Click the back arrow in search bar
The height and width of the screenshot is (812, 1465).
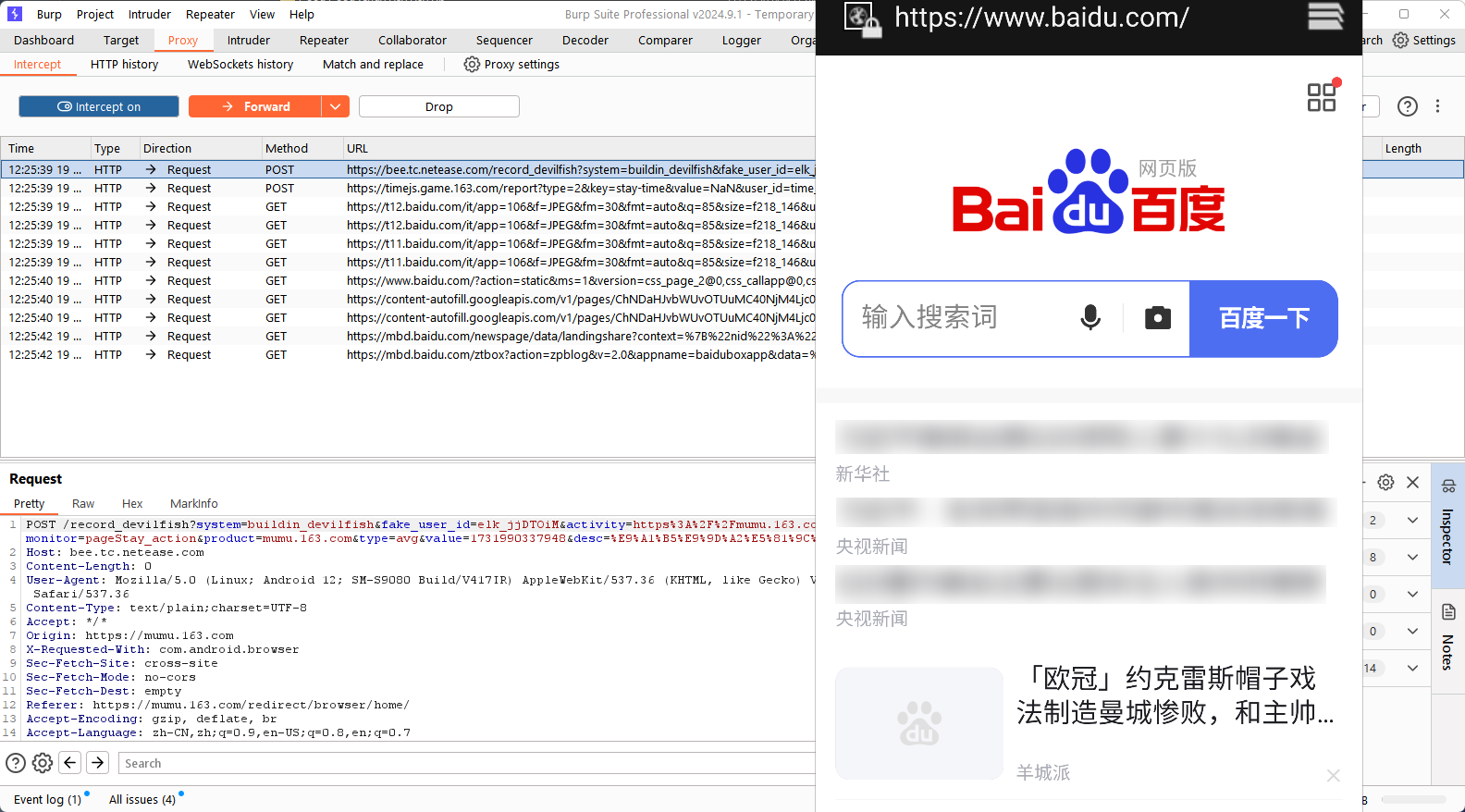tap(70, 763)
